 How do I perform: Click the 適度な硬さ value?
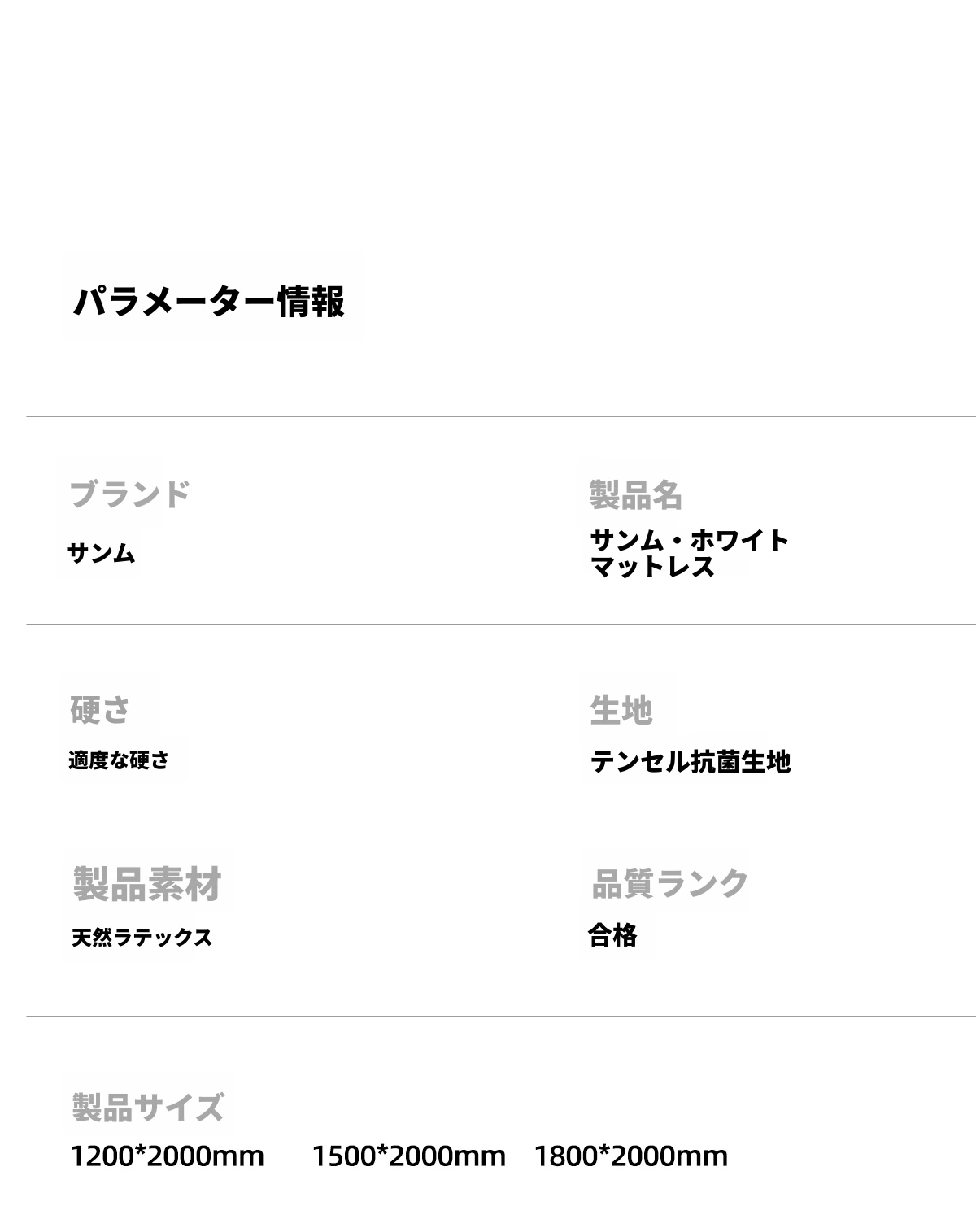tap(119, 760)
